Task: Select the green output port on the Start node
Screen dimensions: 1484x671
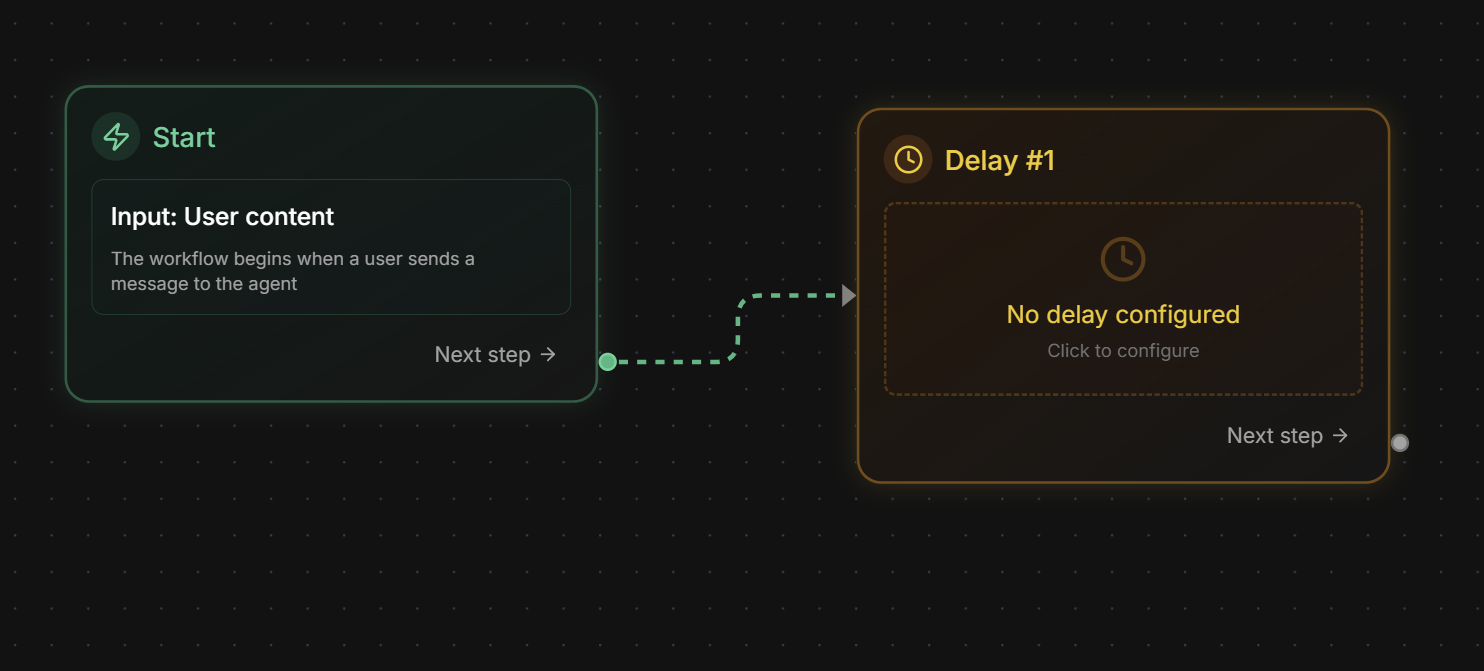Action: (607, 362)
